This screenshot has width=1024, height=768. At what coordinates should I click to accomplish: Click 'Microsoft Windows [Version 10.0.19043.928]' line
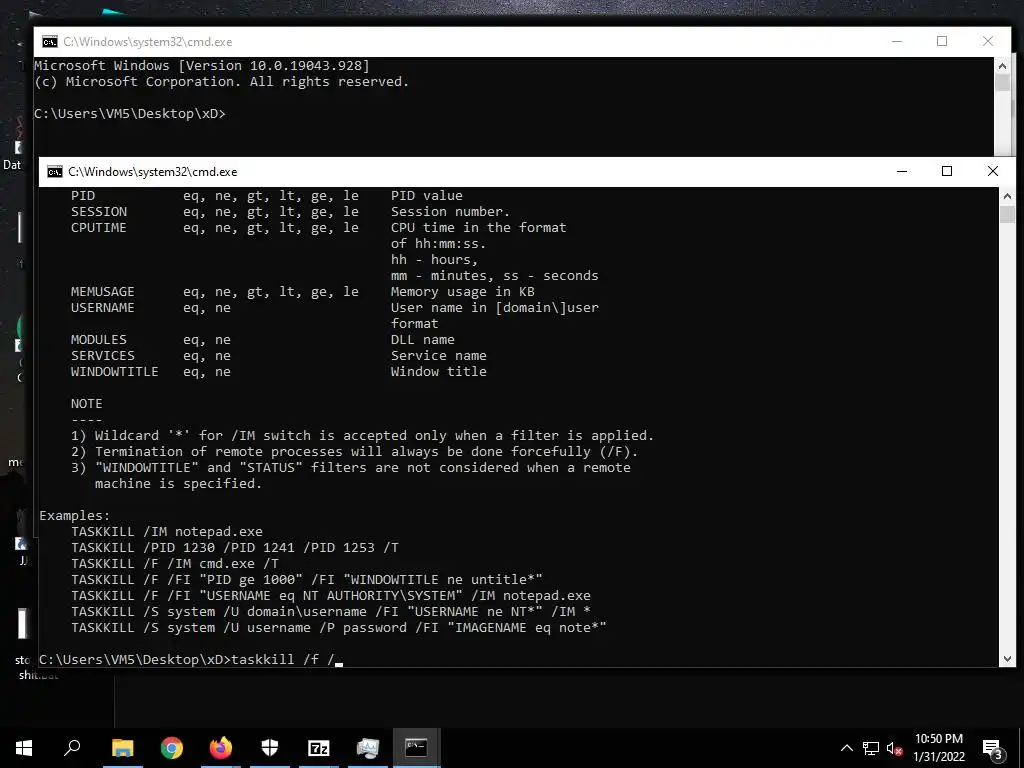coord(202,65)
